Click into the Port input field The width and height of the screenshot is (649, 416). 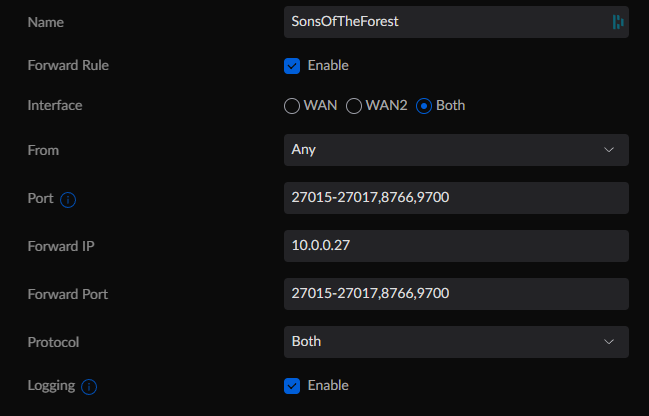coord(456,198)
